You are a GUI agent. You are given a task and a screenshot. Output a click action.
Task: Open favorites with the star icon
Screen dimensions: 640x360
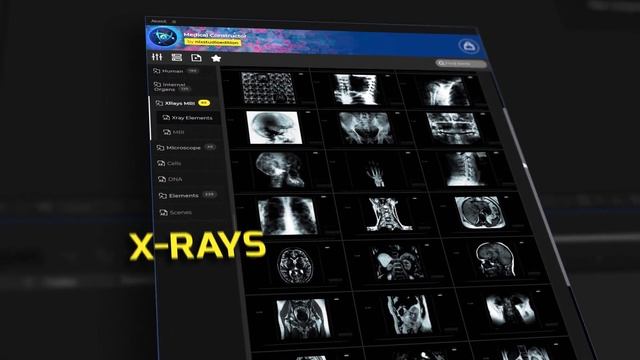[x=216, y=58]
